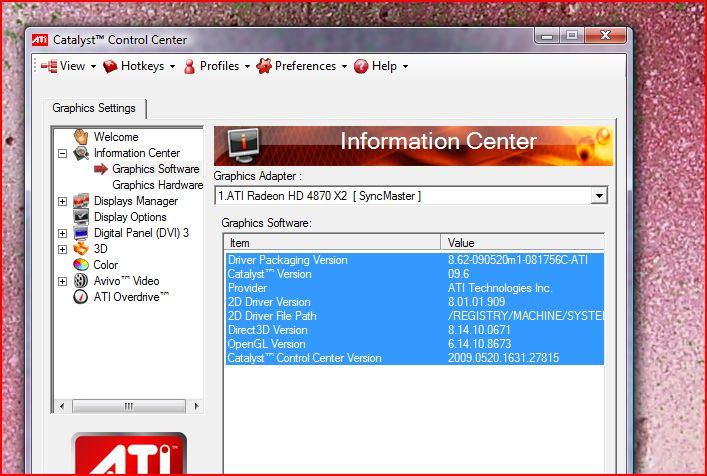Viewport: 707px width, 476px height.
Task: Click the Color wheel icon
Action: [x=81, y=265]
